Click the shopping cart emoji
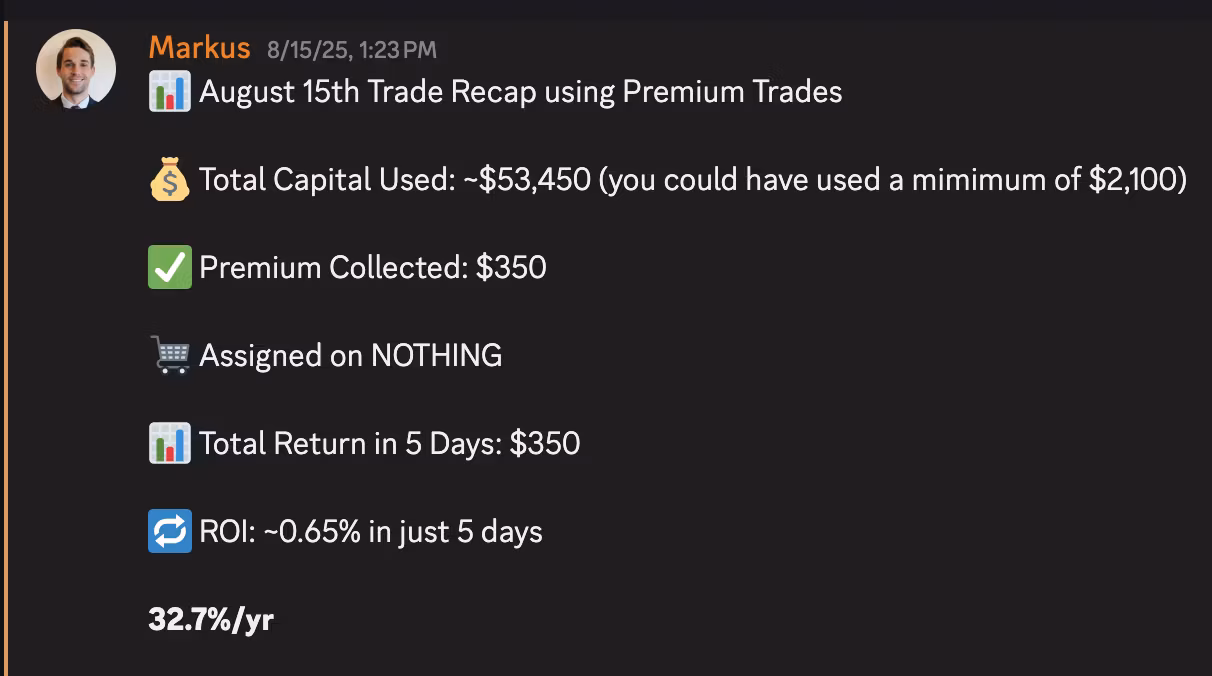Viewport: 1212px width, 676px height. (169, 355)
